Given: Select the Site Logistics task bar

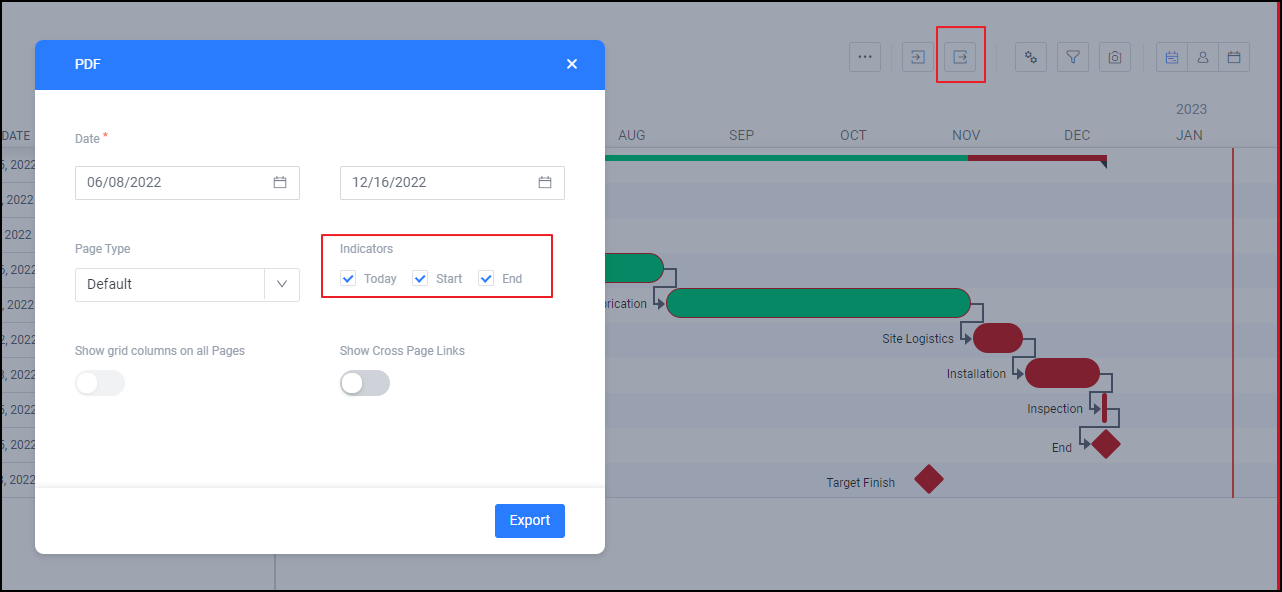Looking at the screenshot, I should [x=998, y=338].
